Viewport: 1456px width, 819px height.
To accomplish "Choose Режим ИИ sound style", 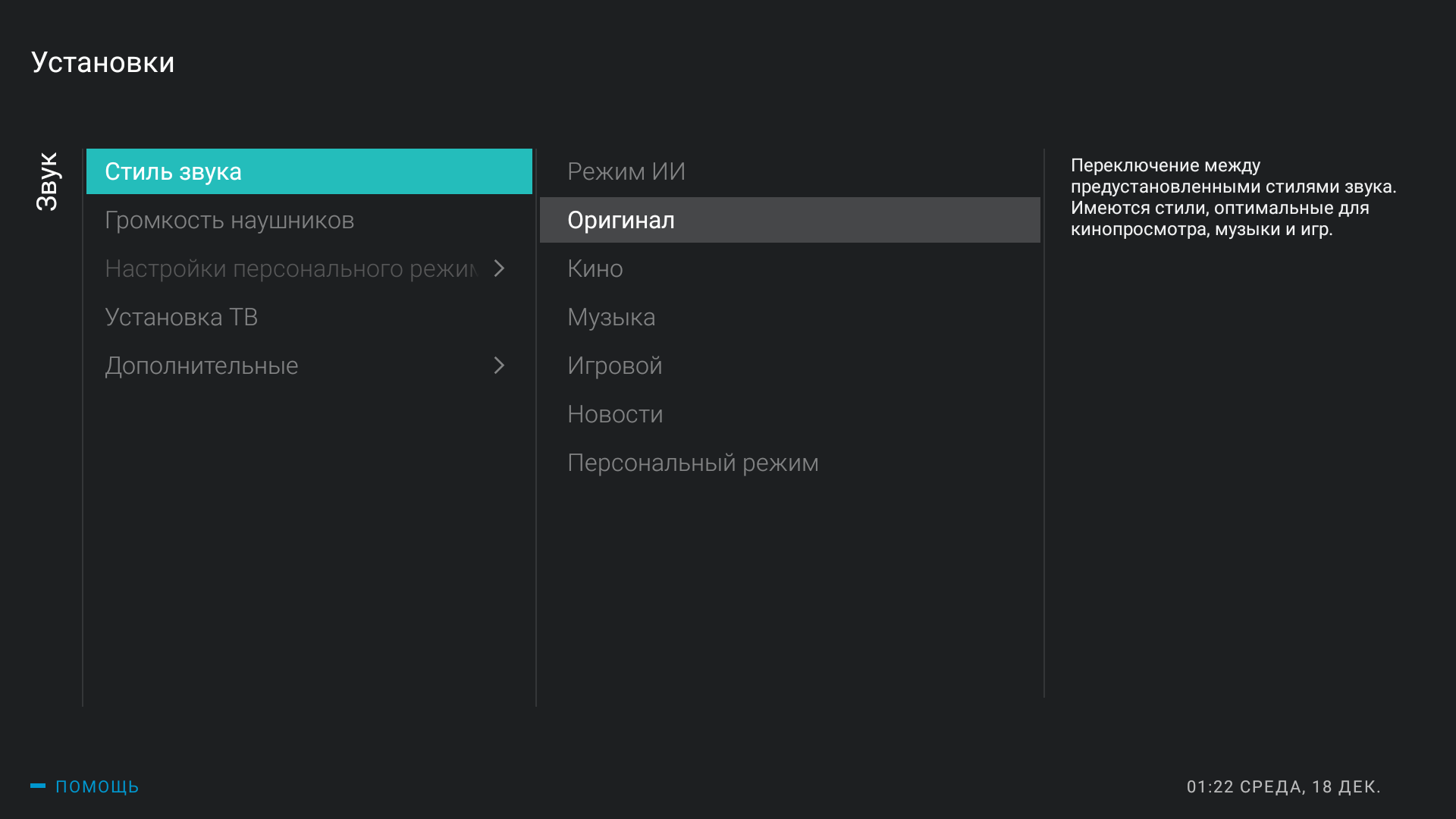I will click(x=626, y=171).
